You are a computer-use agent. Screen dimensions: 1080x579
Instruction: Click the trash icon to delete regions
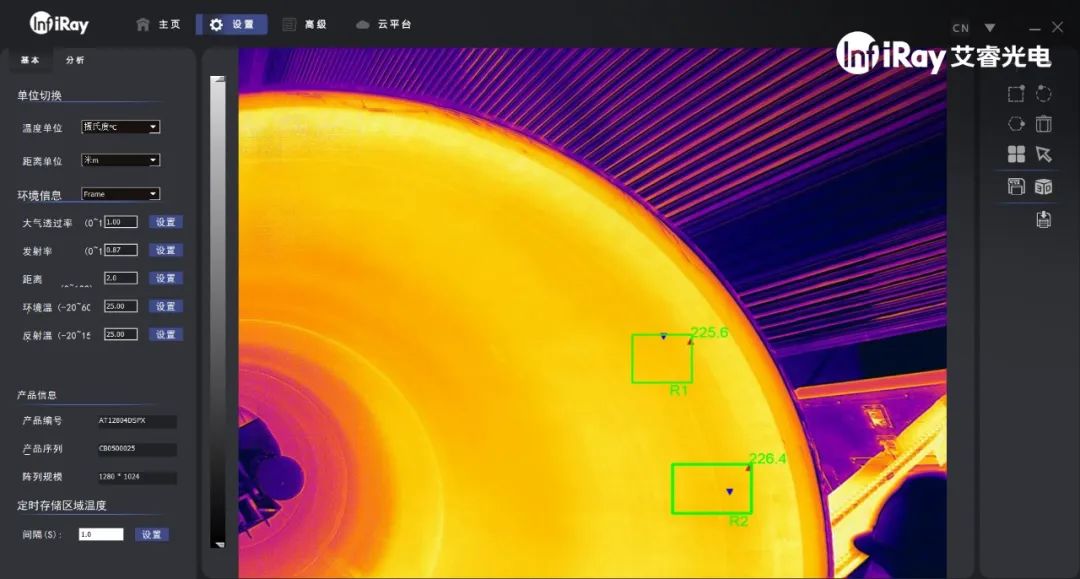tap(1044, 124)
